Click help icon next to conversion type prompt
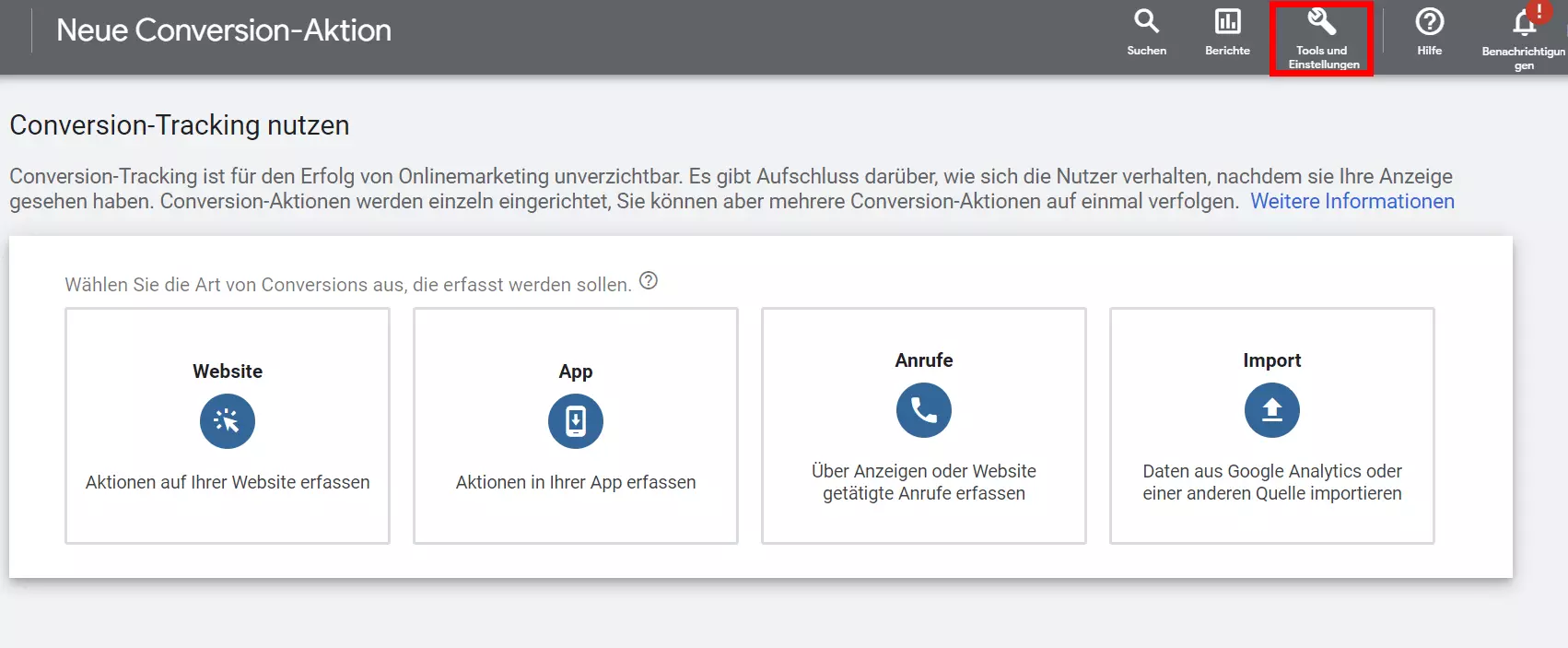This screenshot has height=648, width=1568. 649,281
